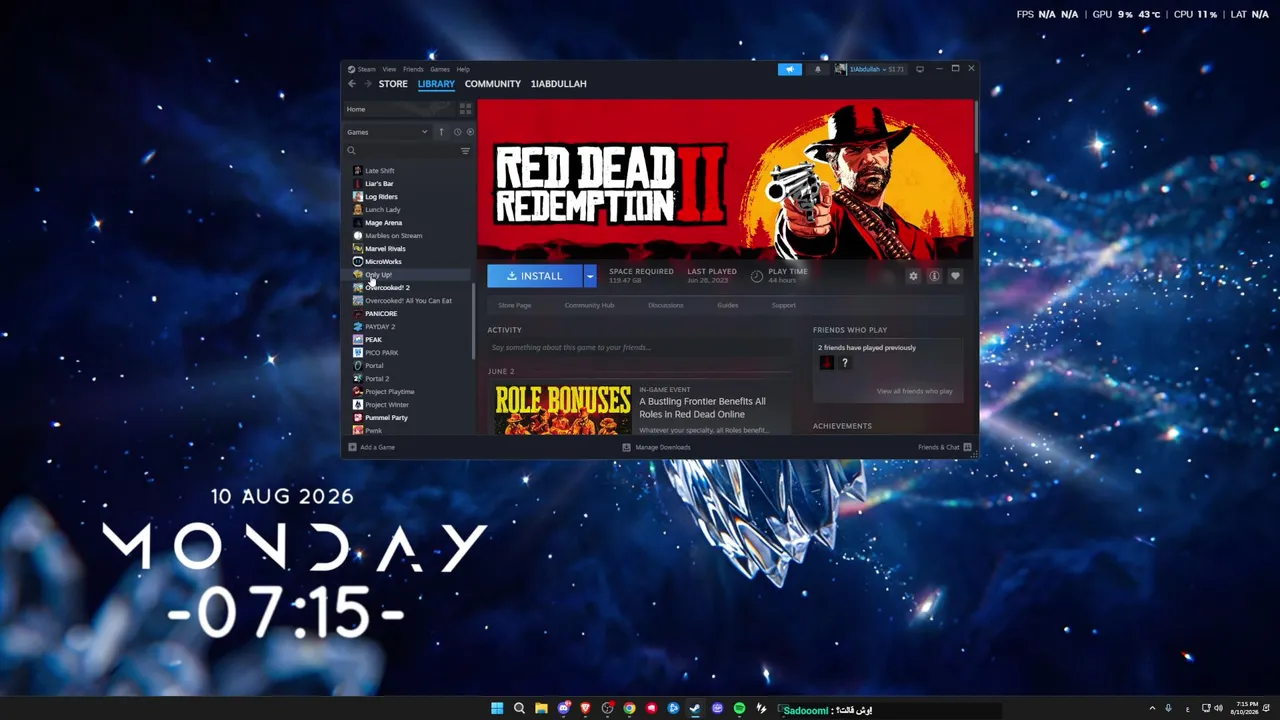
Task: Open Manage Downloads
Action: pyautogui.click(x=656, y=447)
